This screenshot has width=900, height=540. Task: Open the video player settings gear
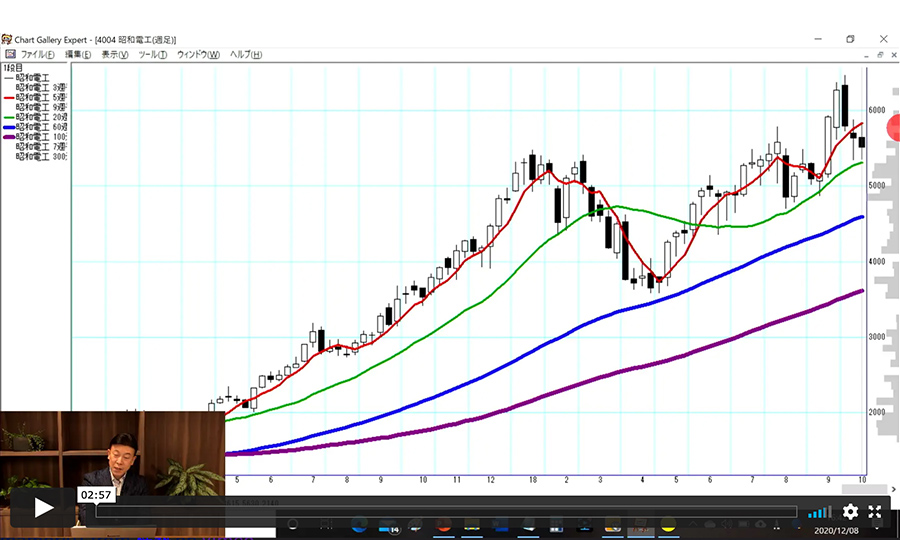tap(850, 511)
